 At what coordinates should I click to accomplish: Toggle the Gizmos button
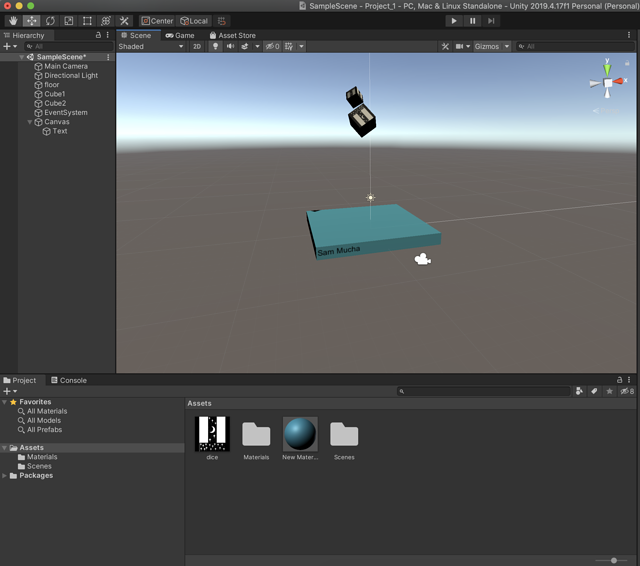[487, 47]
